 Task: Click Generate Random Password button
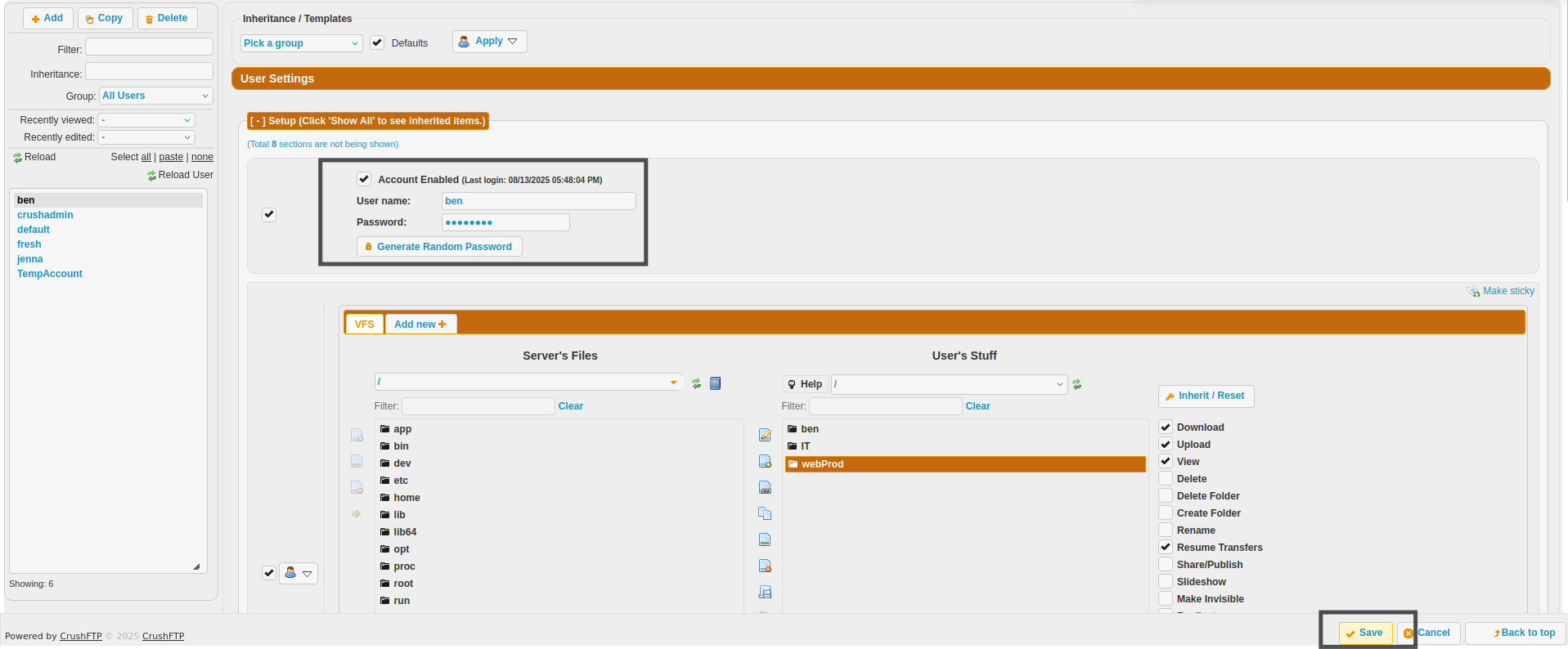click(439, 247)
